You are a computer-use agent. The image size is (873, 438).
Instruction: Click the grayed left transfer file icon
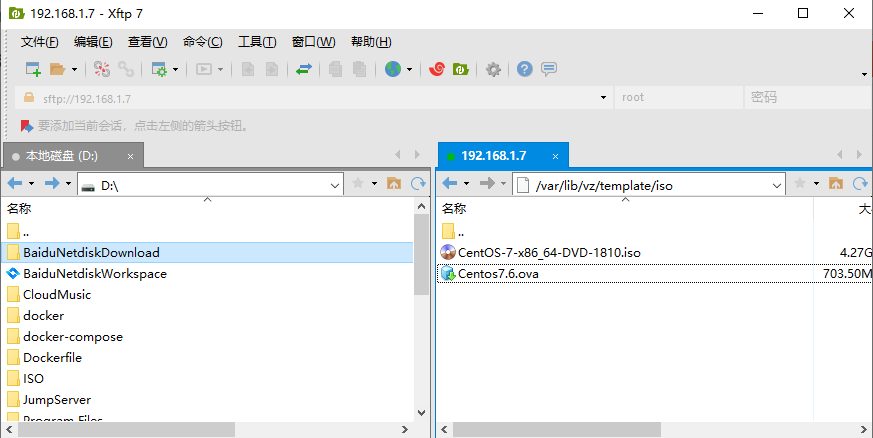coord(248,69)
